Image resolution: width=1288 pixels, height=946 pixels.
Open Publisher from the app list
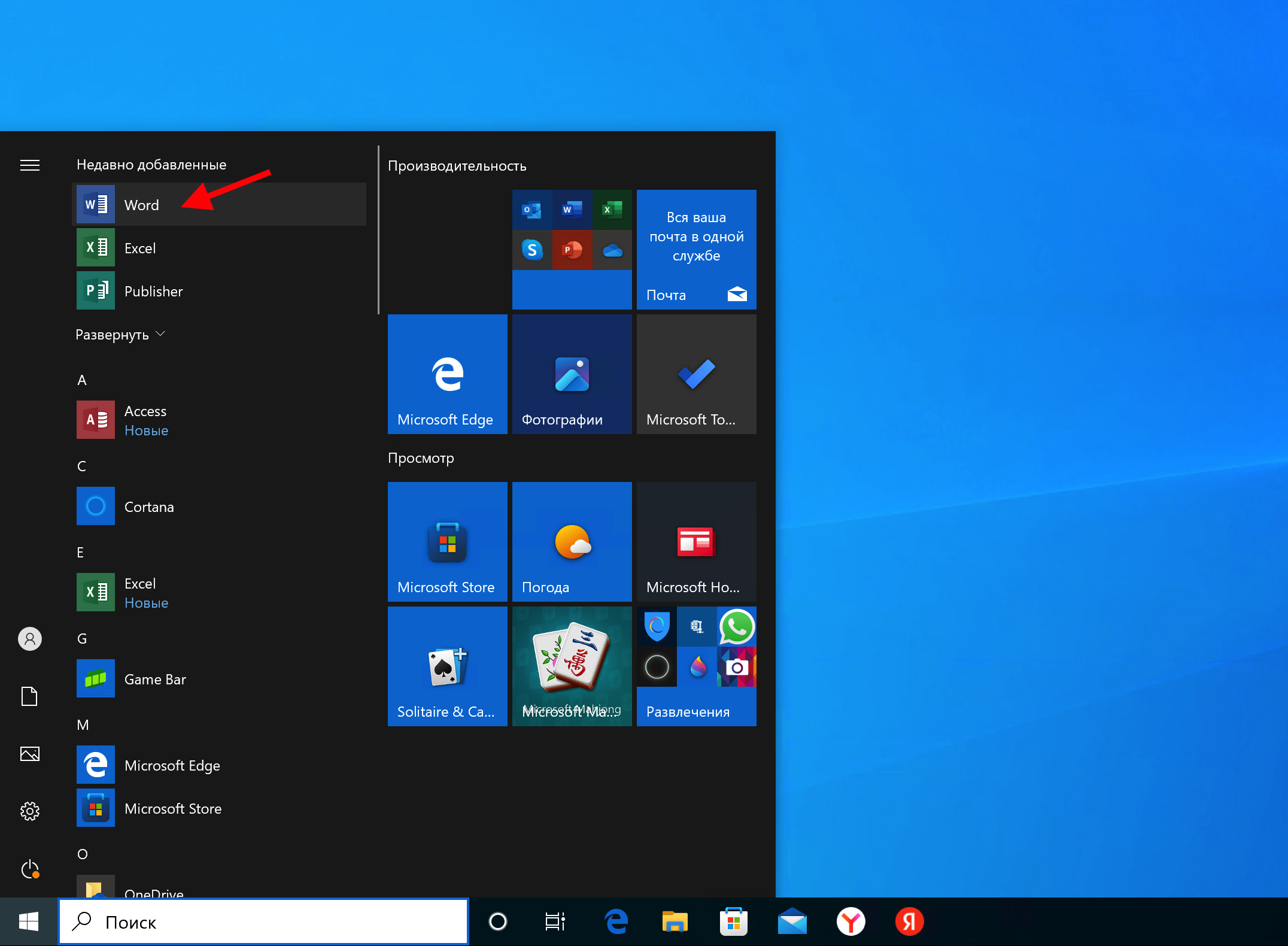coord(219,291)
